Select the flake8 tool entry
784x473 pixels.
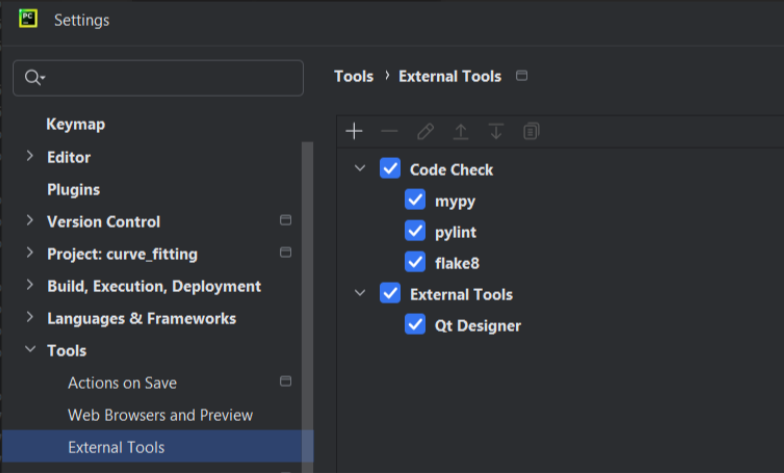[457, 262]
